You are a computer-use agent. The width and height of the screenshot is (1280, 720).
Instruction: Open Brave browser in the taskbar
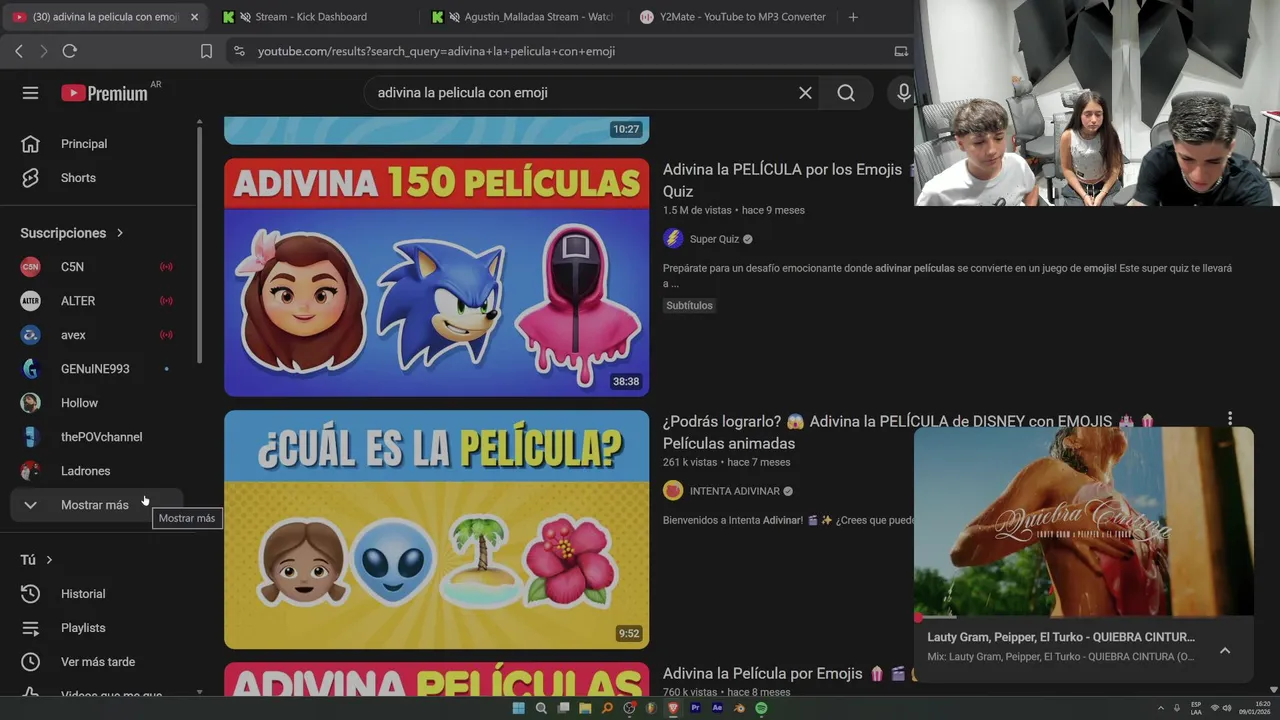[673, 708]
